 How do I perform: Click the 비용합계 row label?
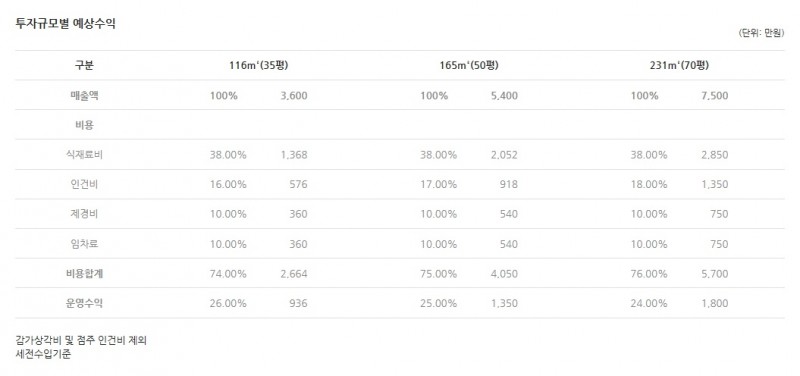(84, 273)
